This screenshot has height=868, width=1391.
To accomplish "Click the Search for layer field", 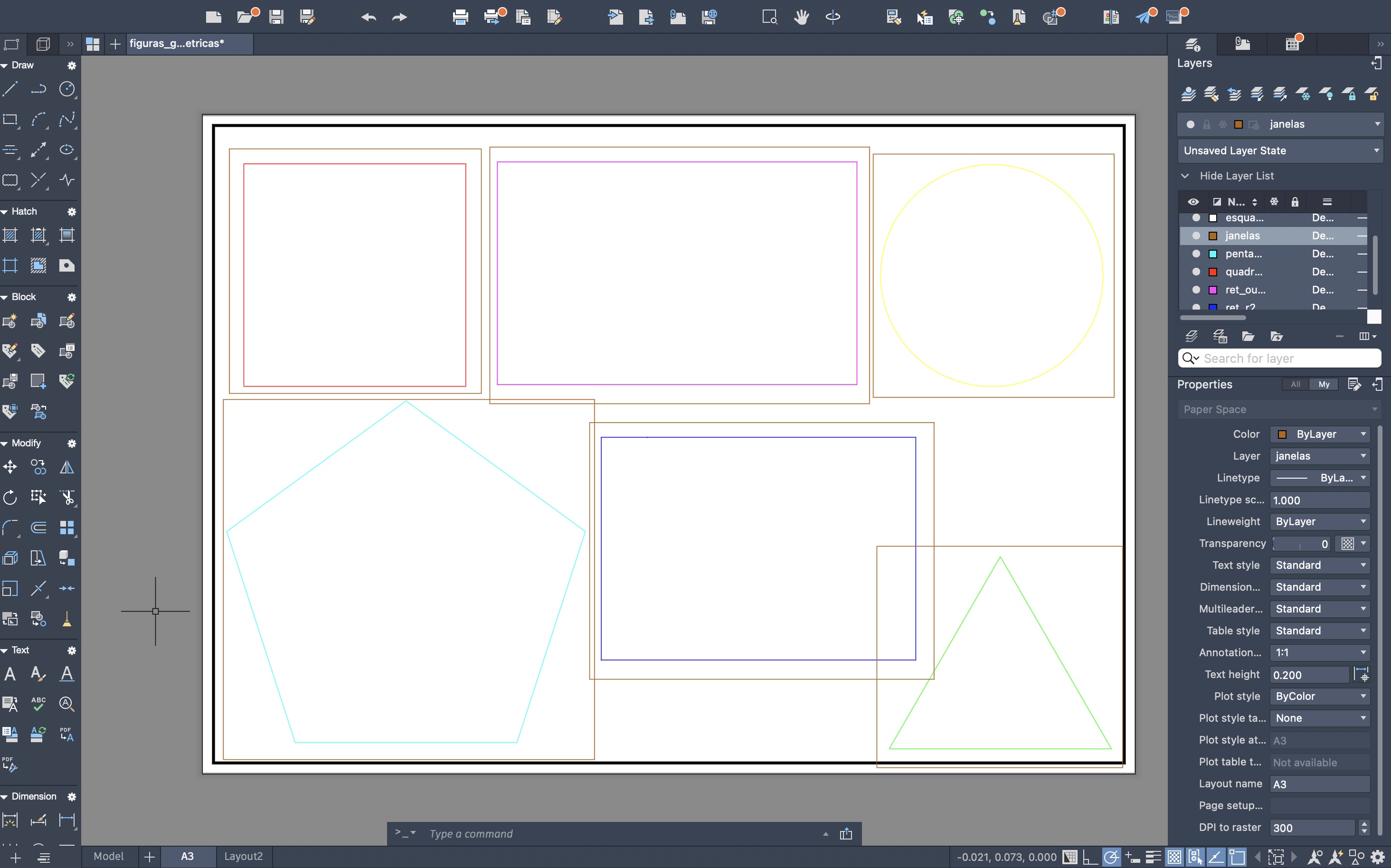I will [1286, 358].
